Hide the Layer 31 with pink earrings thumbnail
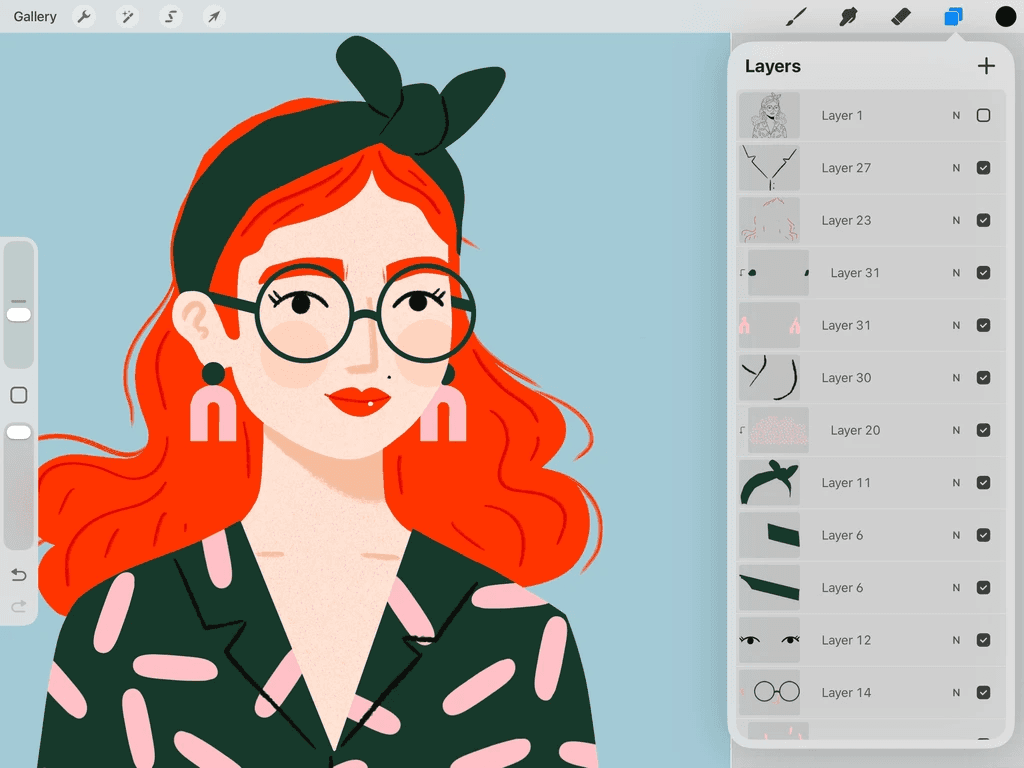Screen dimensions: 1024x768 click(x=984, y=325)
